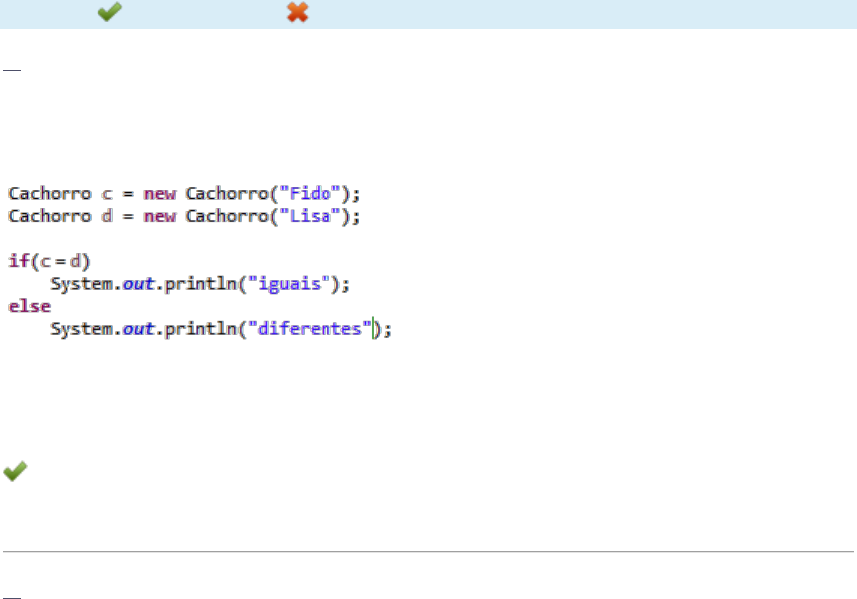Screen dimensions: 857x599
Task: Click the text cursor after "diferentes"
Action: pos(375,328)
